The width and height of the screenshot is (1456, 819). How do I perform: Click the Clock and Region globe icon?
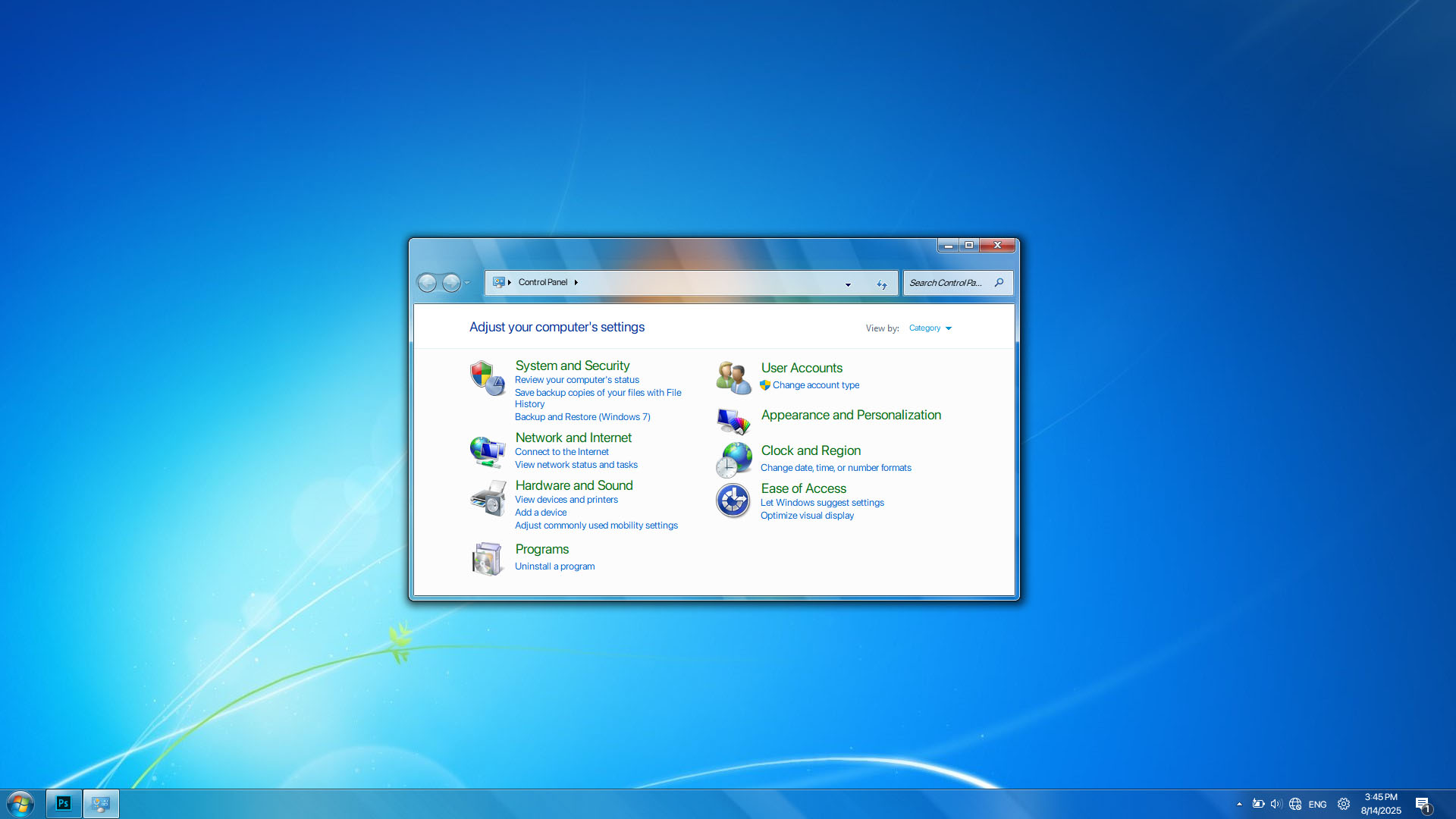(x=733, y=460)
